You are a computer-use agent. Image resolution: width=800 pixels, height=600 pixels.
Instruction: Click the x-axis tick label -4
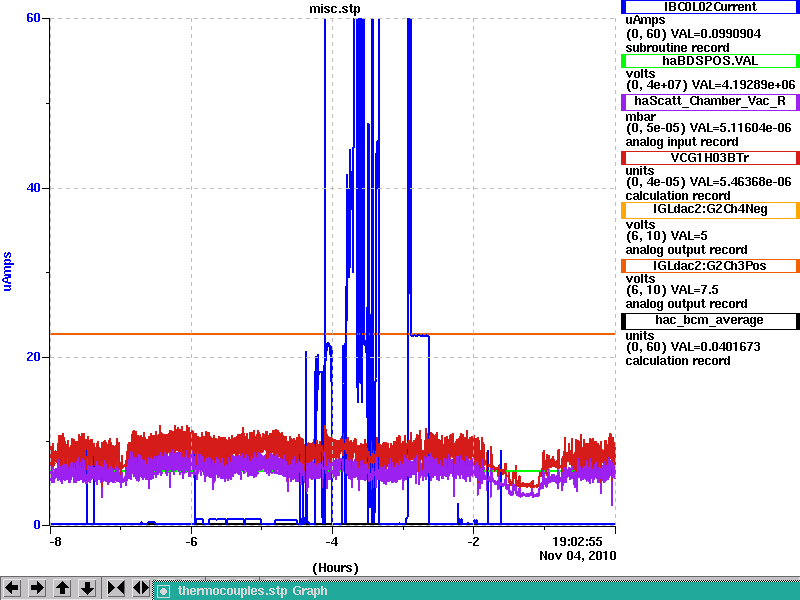coord(332,541)
